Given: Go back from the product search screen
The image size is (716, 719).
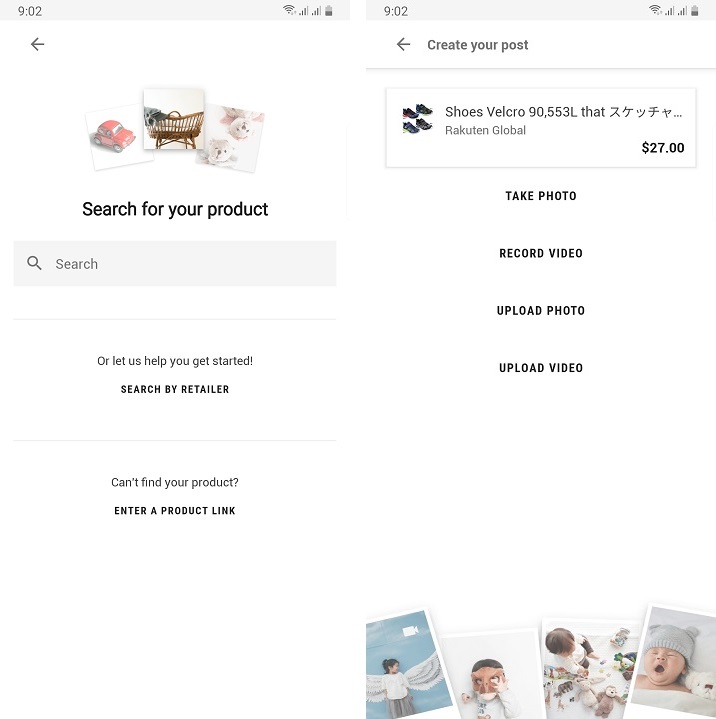Looking at the screenshot, I should pyautogui.click(x=37, y=44).
